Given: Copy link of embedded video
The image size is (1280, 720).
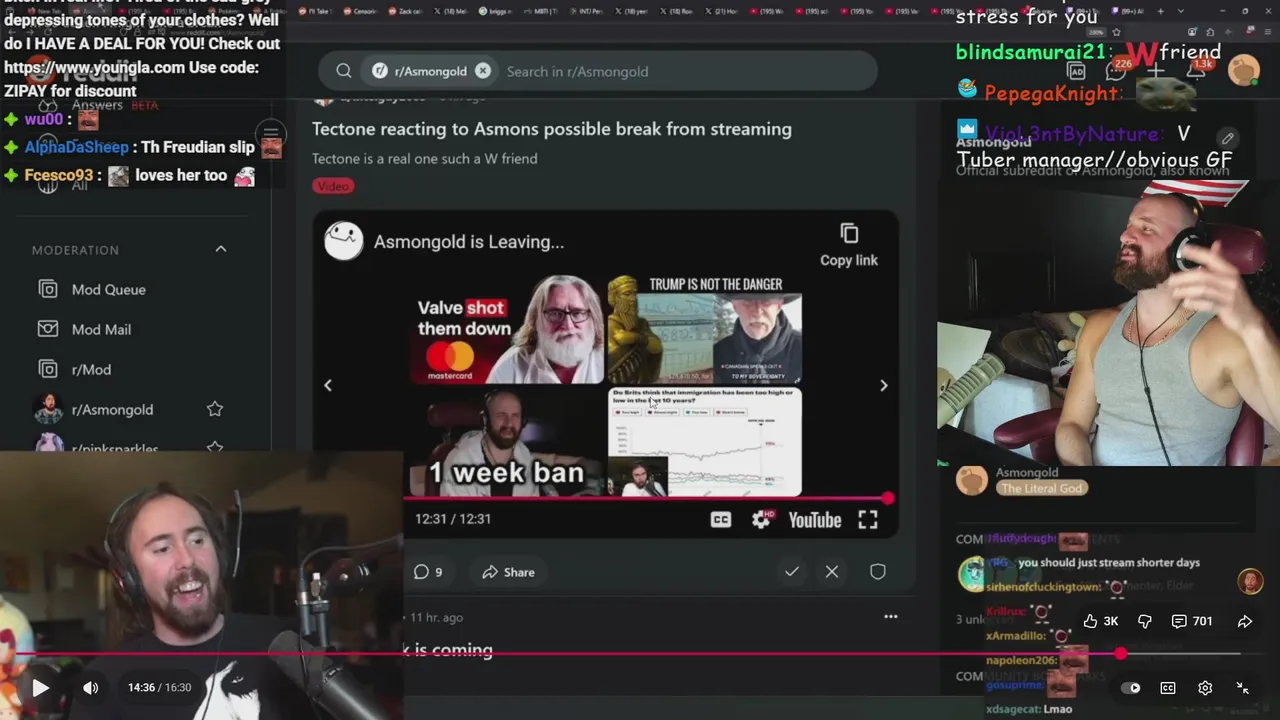Looking at the screenshot, I should pos(849,245).
